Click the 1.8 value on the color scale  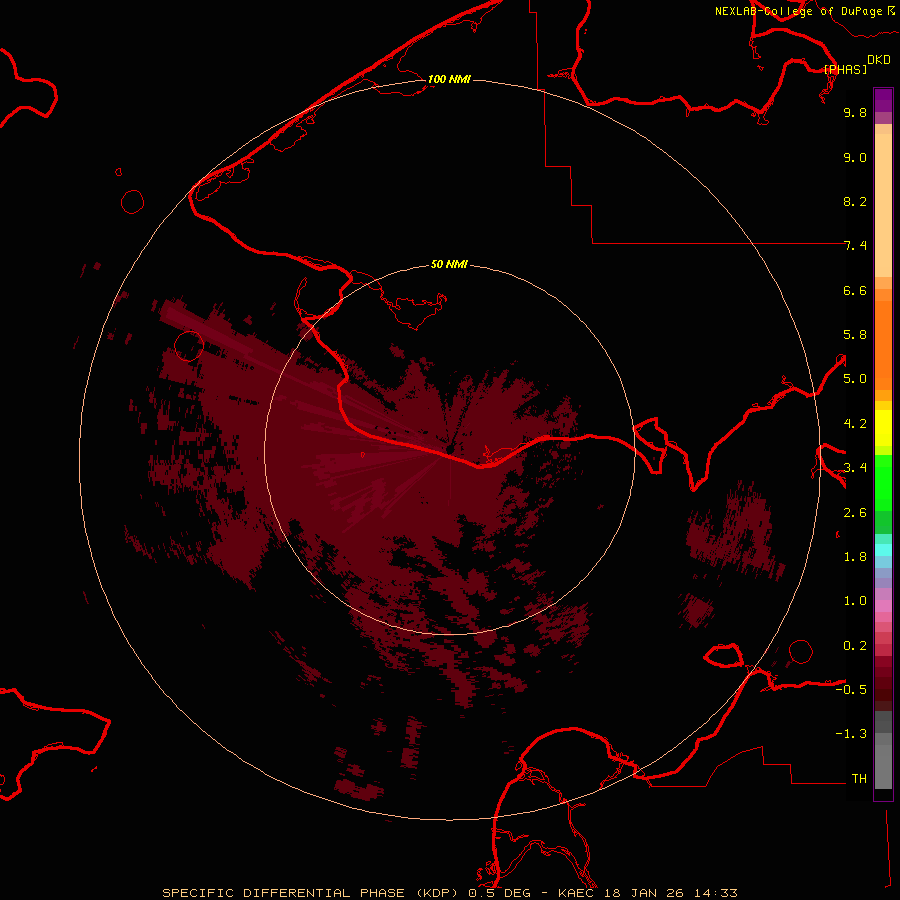[x=855, y=557]
